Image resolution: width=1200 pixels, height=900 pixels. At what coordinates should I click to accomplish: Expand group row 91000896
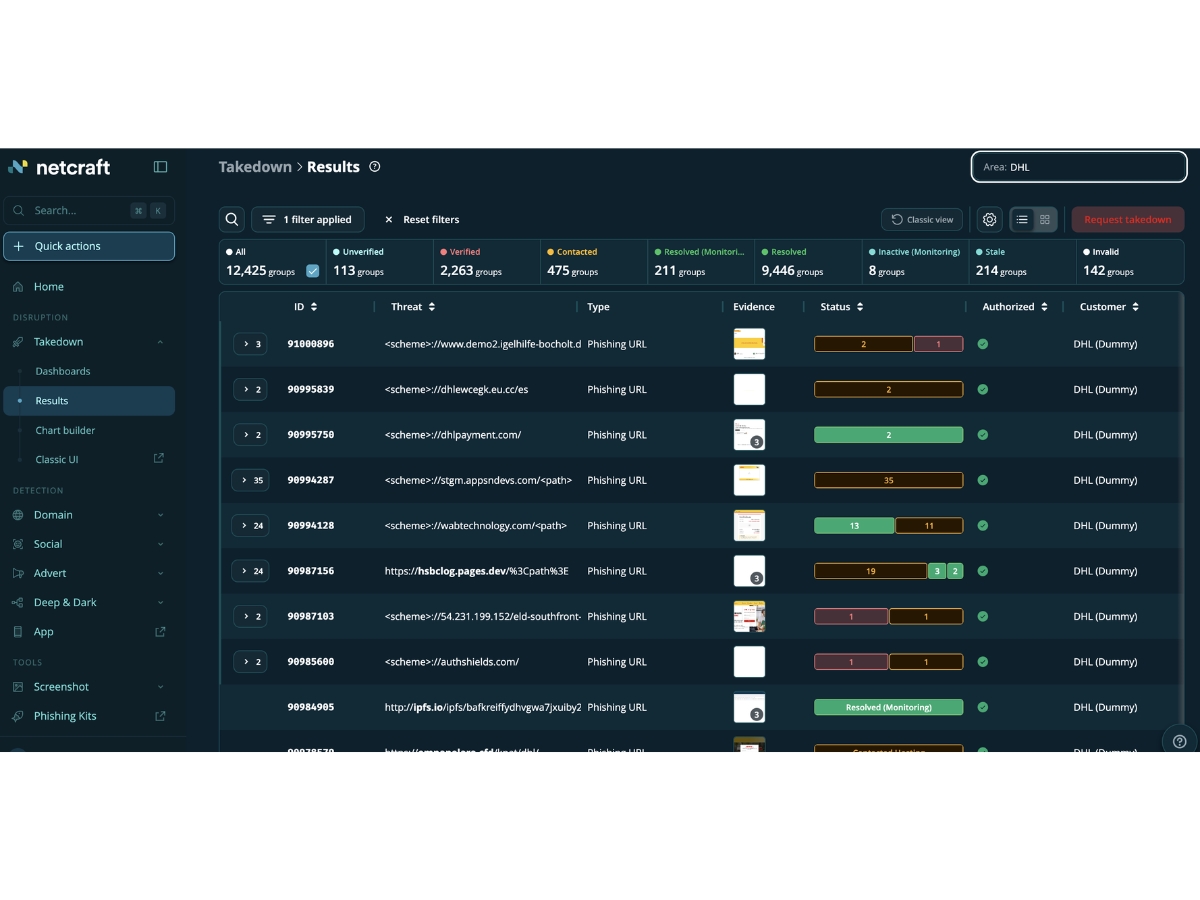(x=251, y=344)
